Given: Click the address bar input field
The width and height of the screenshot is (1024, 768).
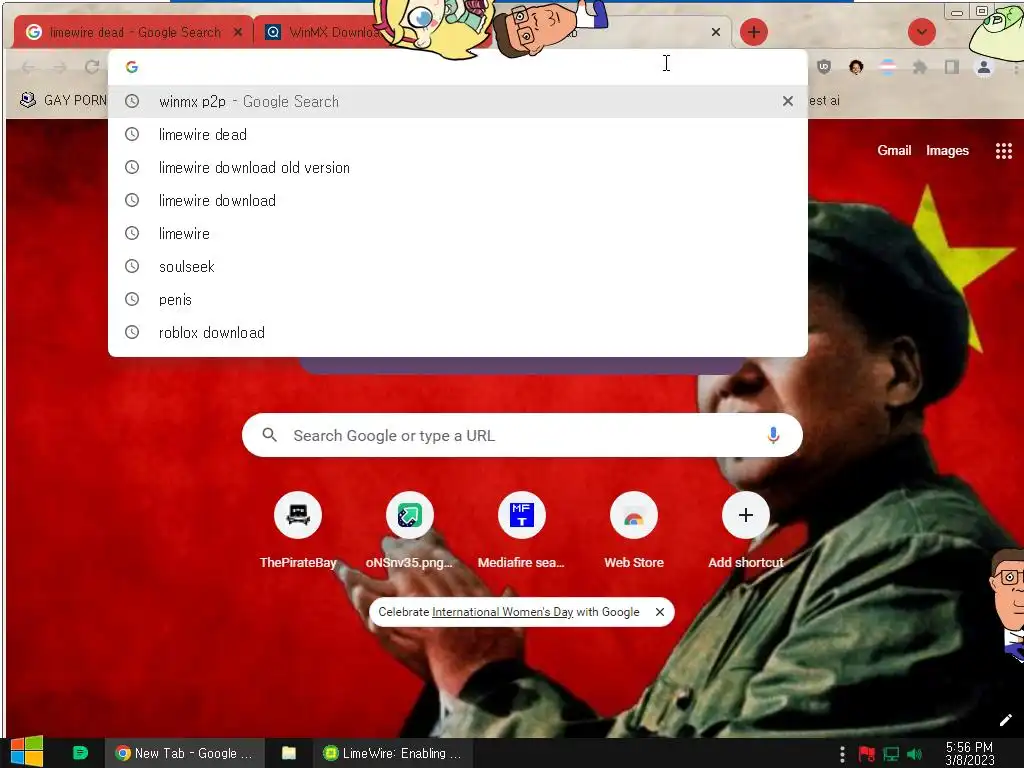Looking at the screenshot, I should tap(457, 67).
